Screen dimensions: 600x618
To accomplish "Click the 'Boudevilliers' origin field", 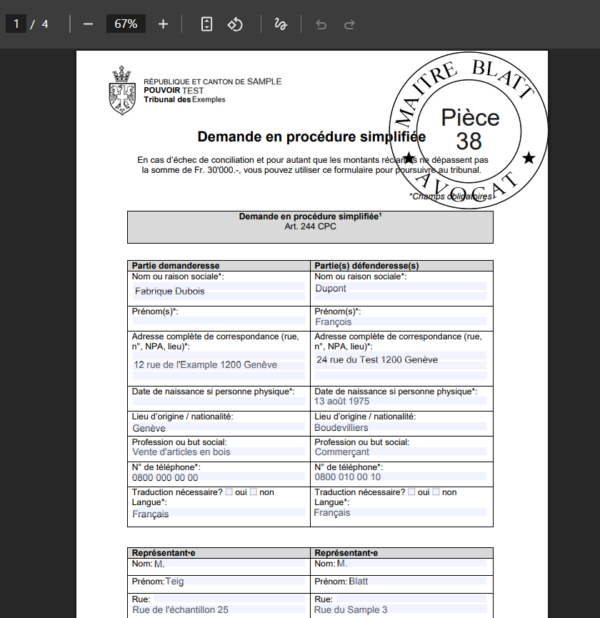I will [x=401, y=427].
